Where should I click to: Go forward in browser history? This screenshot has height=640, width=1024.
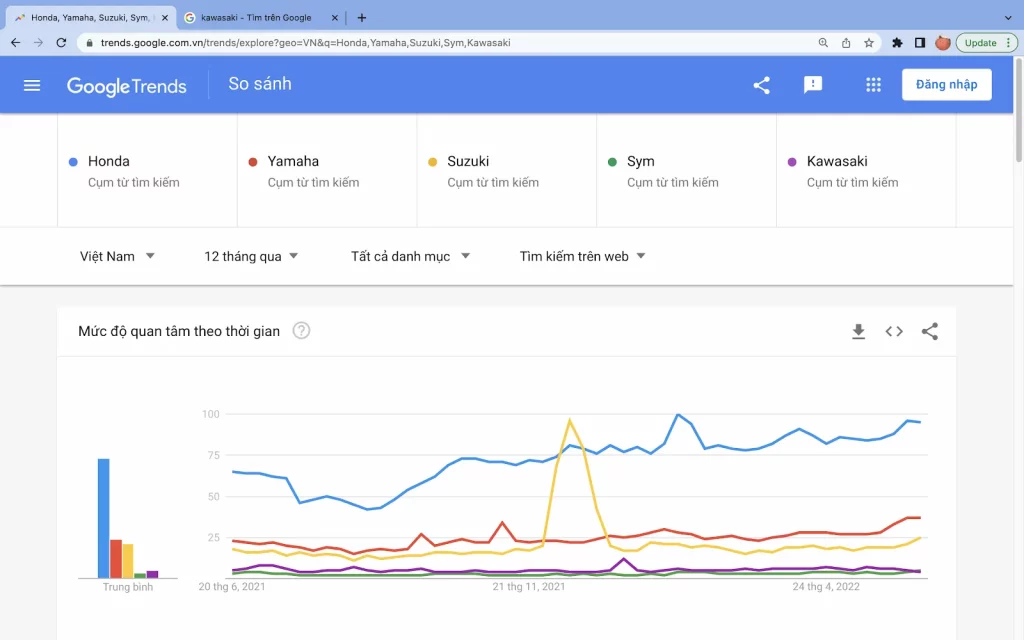coord(39,42)
